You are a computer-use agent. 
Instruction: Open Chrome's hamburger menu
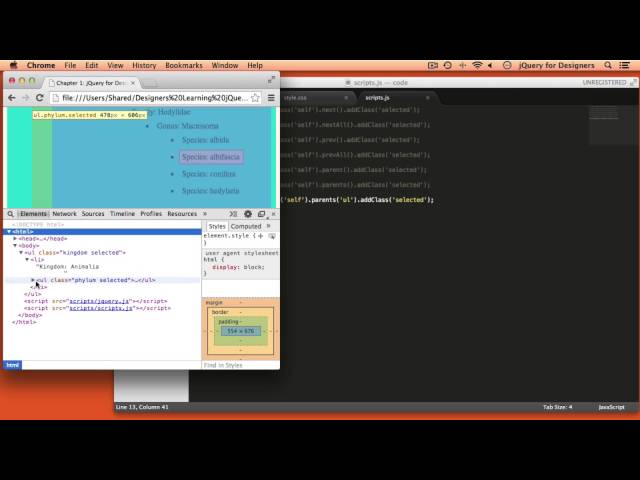pyautogui.click(x=271, y=98)
